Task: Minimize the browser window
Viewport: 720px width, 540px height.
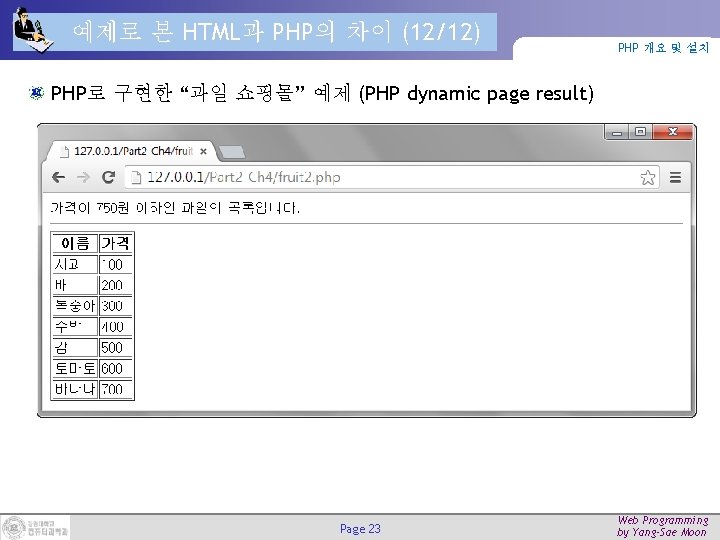Action: click(x=617, y=132)
